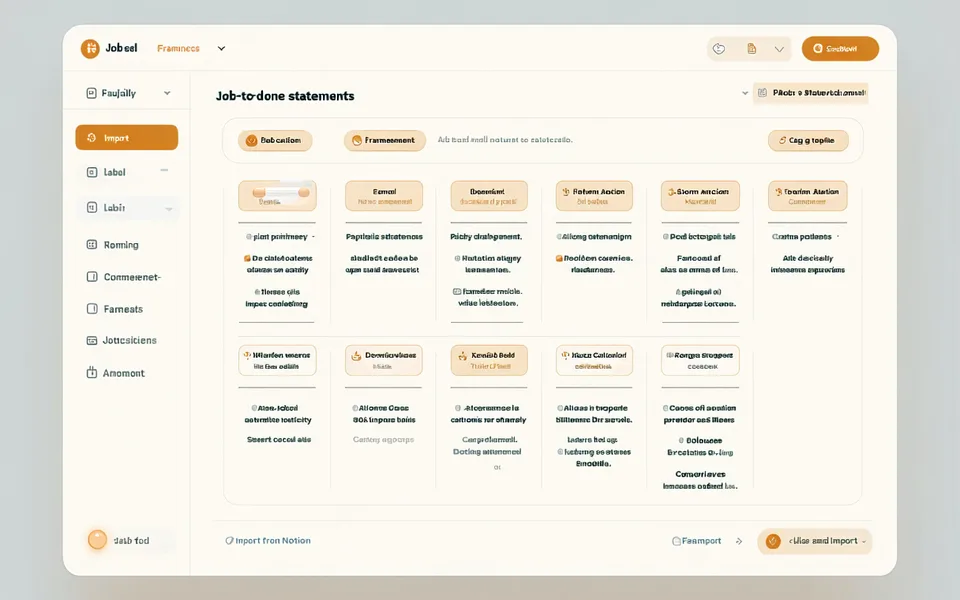Toggle the switch in the first card
The height and width of the screenshot is (600, 960).
(281, 192)
